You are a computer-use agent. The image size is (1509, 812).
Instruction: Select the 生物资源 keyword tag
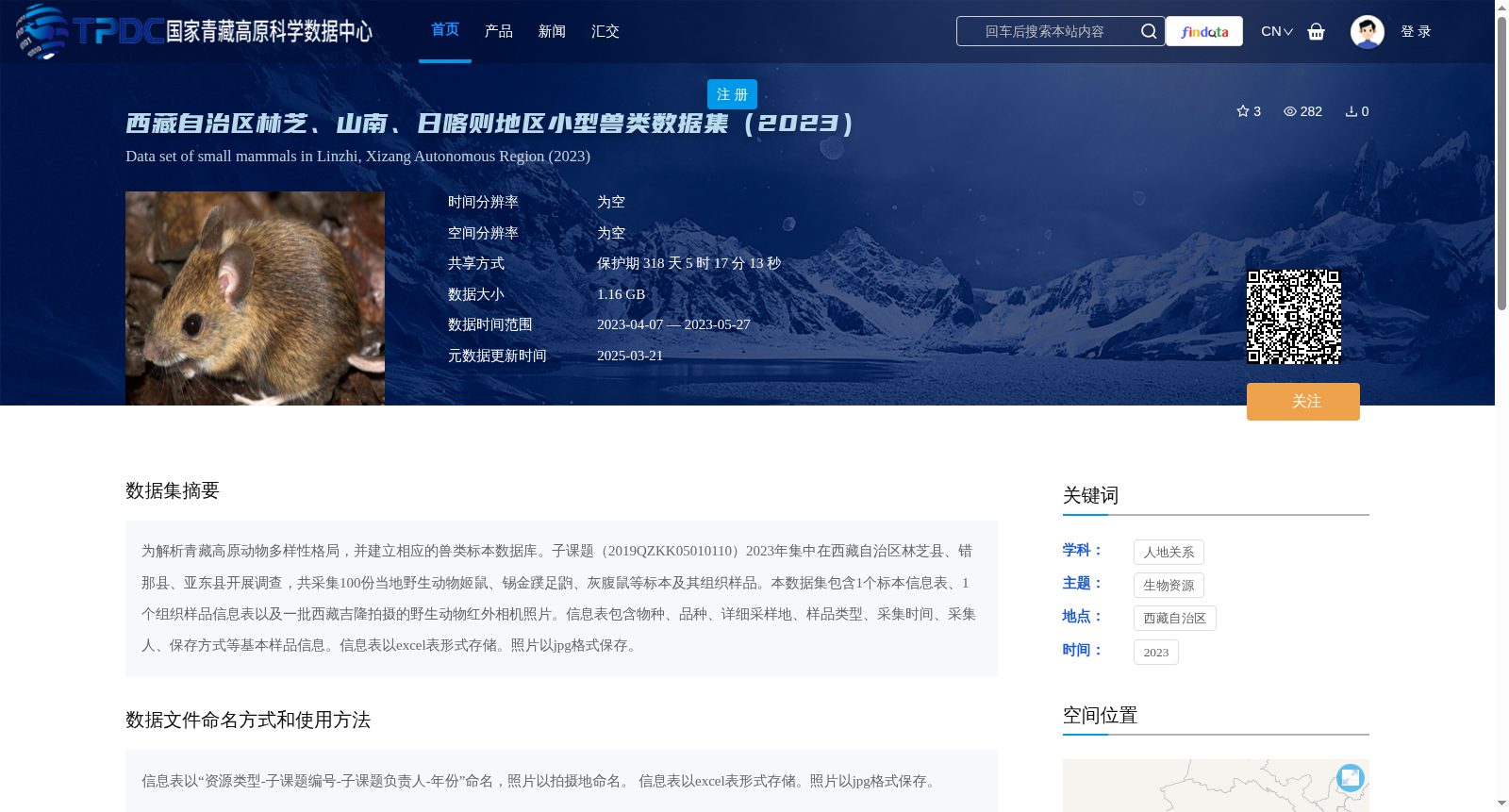(1169, 586)
